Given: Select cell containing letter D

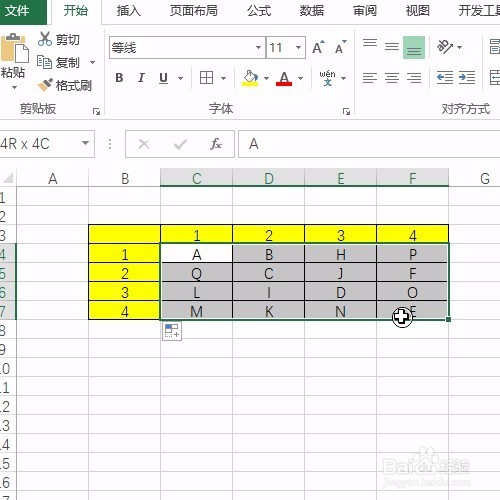Looking at the screenshot, I should (340, 292).
